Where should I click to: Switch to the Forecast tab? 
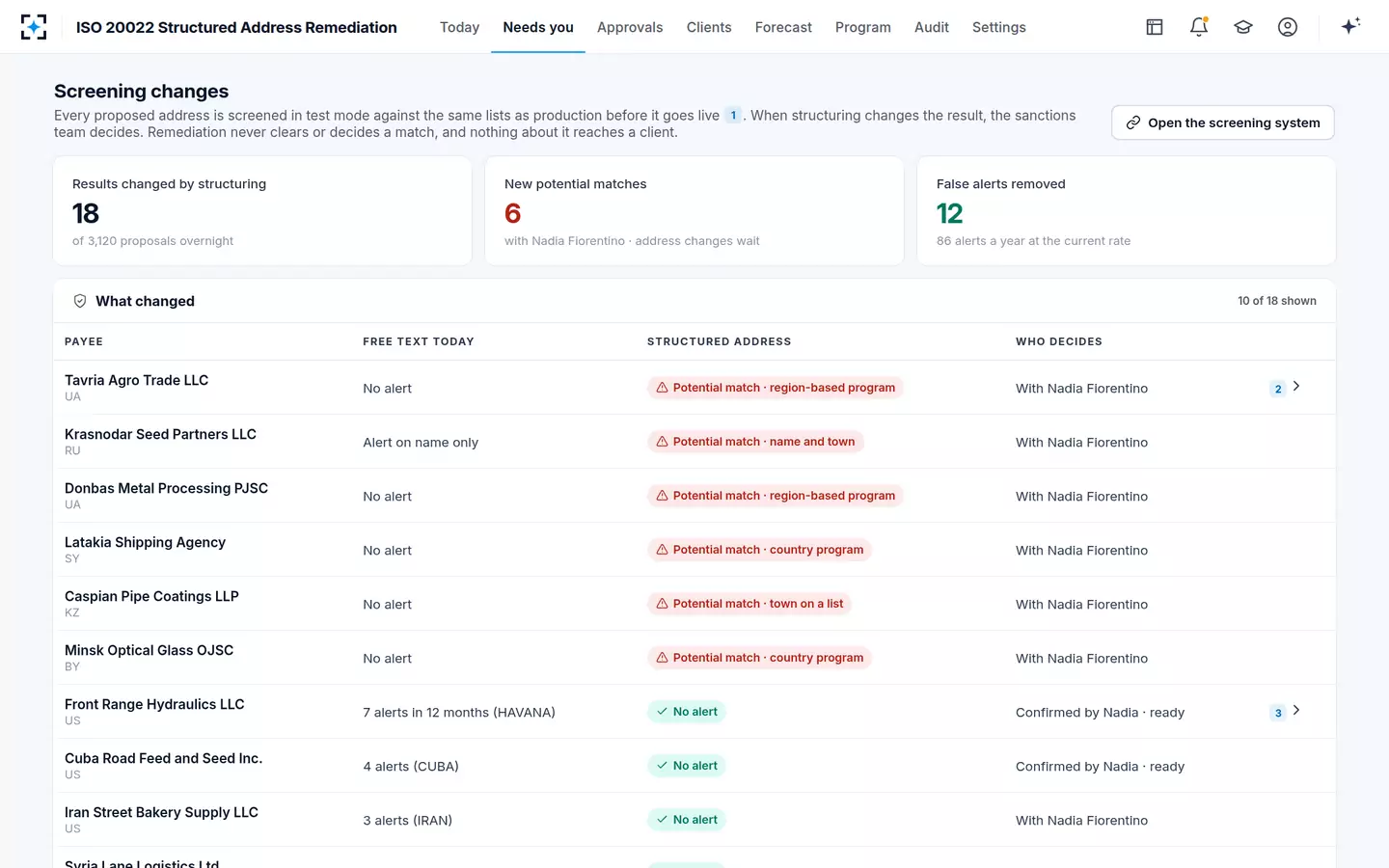pos(783,27)
